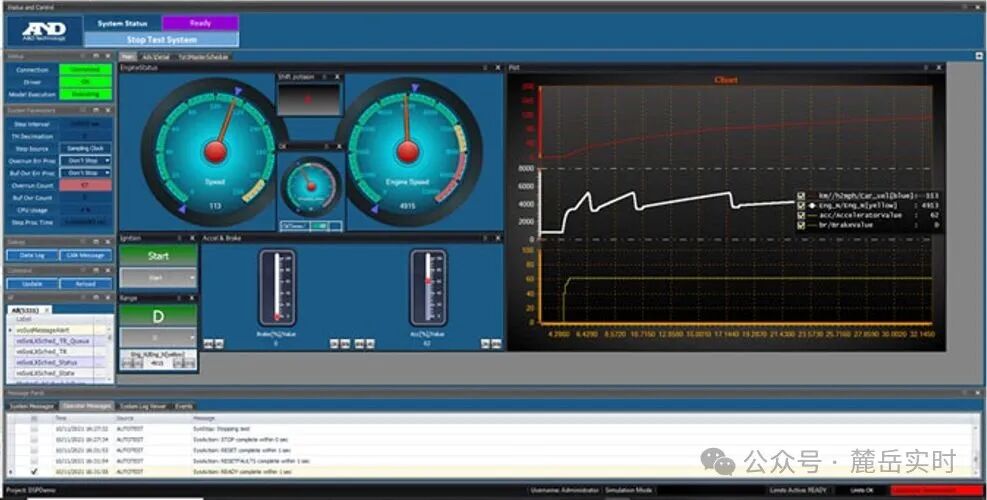Open the Custom Log Viewer tab
Image resolution: width=987 pixels, height=500 pixels.
pyautogui.click(x=144, y=406)
